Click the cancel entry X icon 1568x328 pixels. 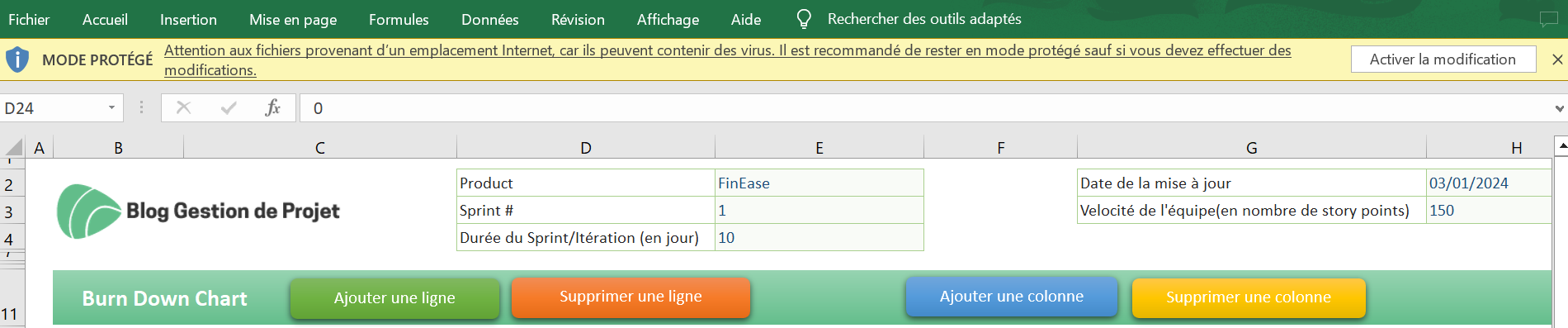coord(183,108)
